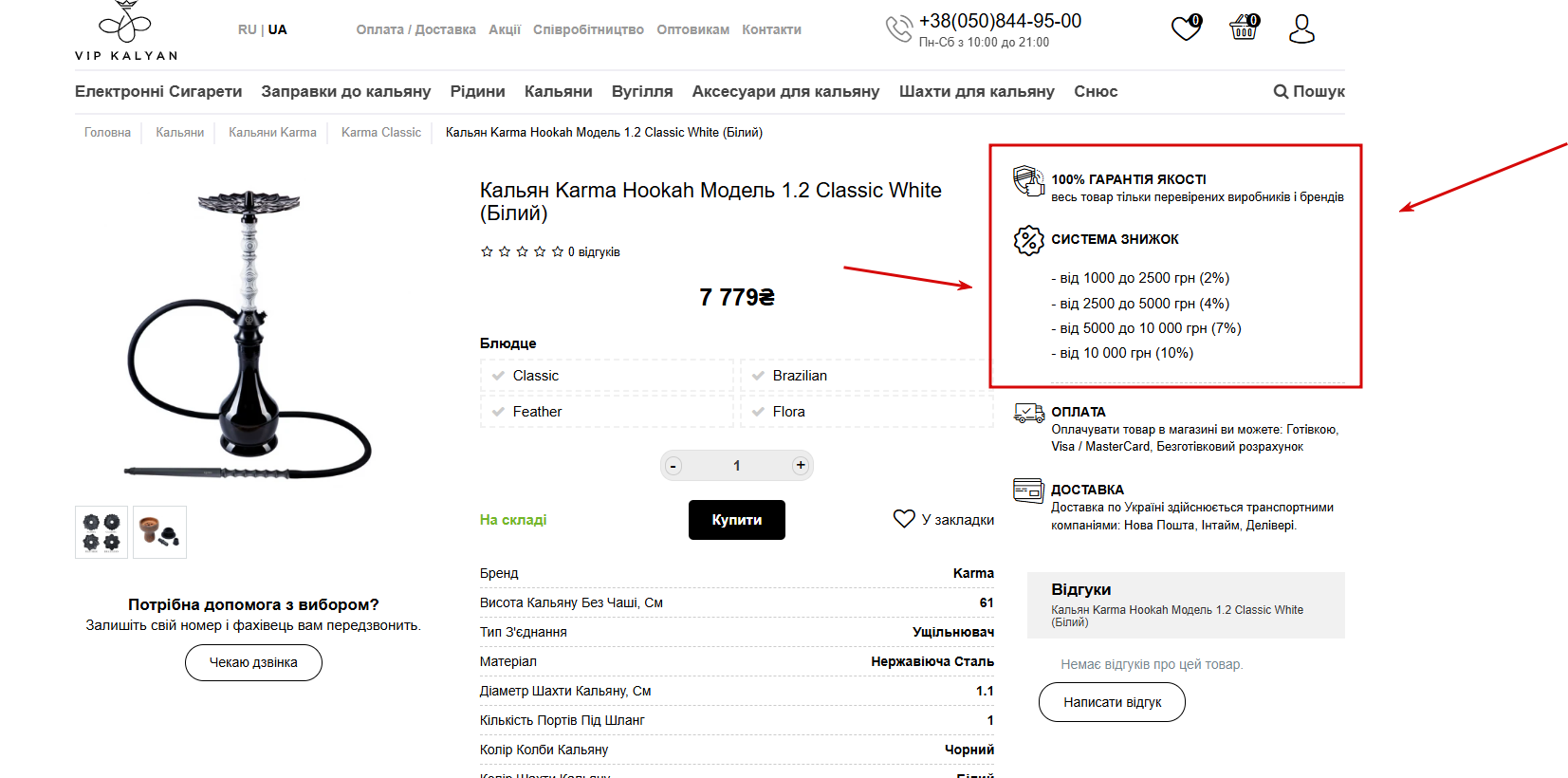Click the Оплата truck icon
The image size is (1568, 778).
[1028, 413]
